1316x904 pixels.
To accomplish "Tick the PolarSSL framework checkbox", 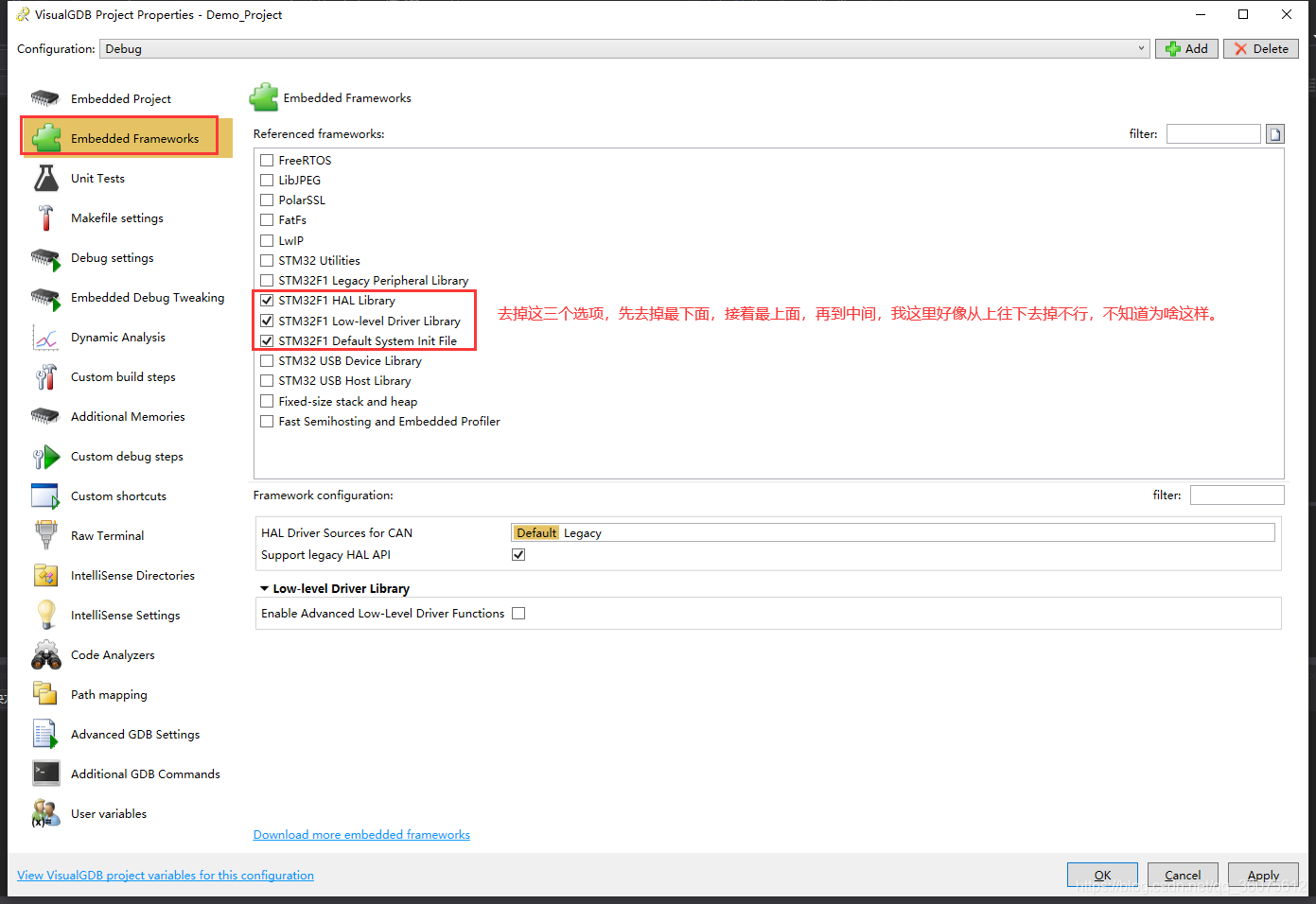I will (267, 200).
